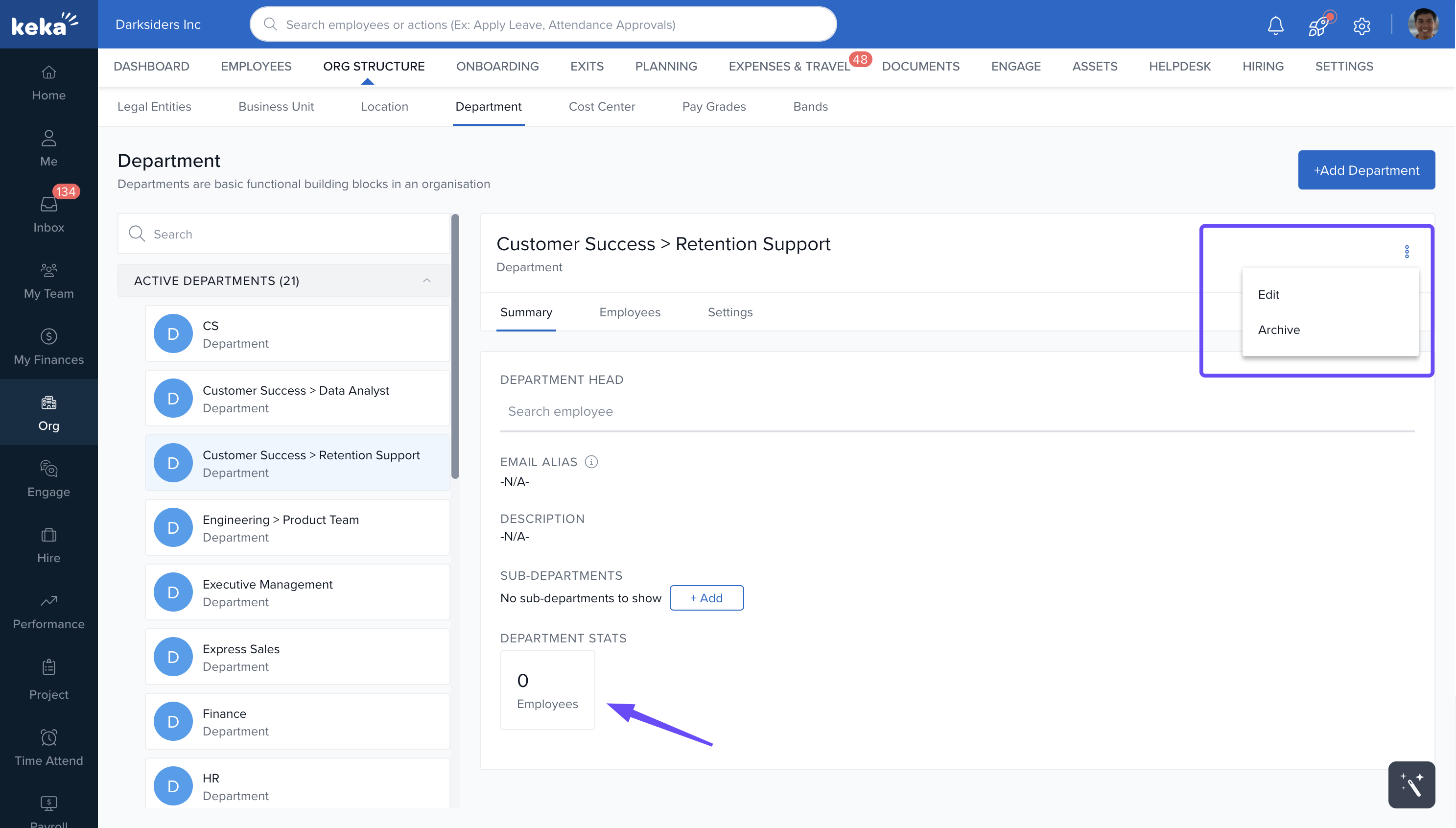Switch to the Employees tab
Viewport: 1456px width, 828px height.
(x=630, y=312)
